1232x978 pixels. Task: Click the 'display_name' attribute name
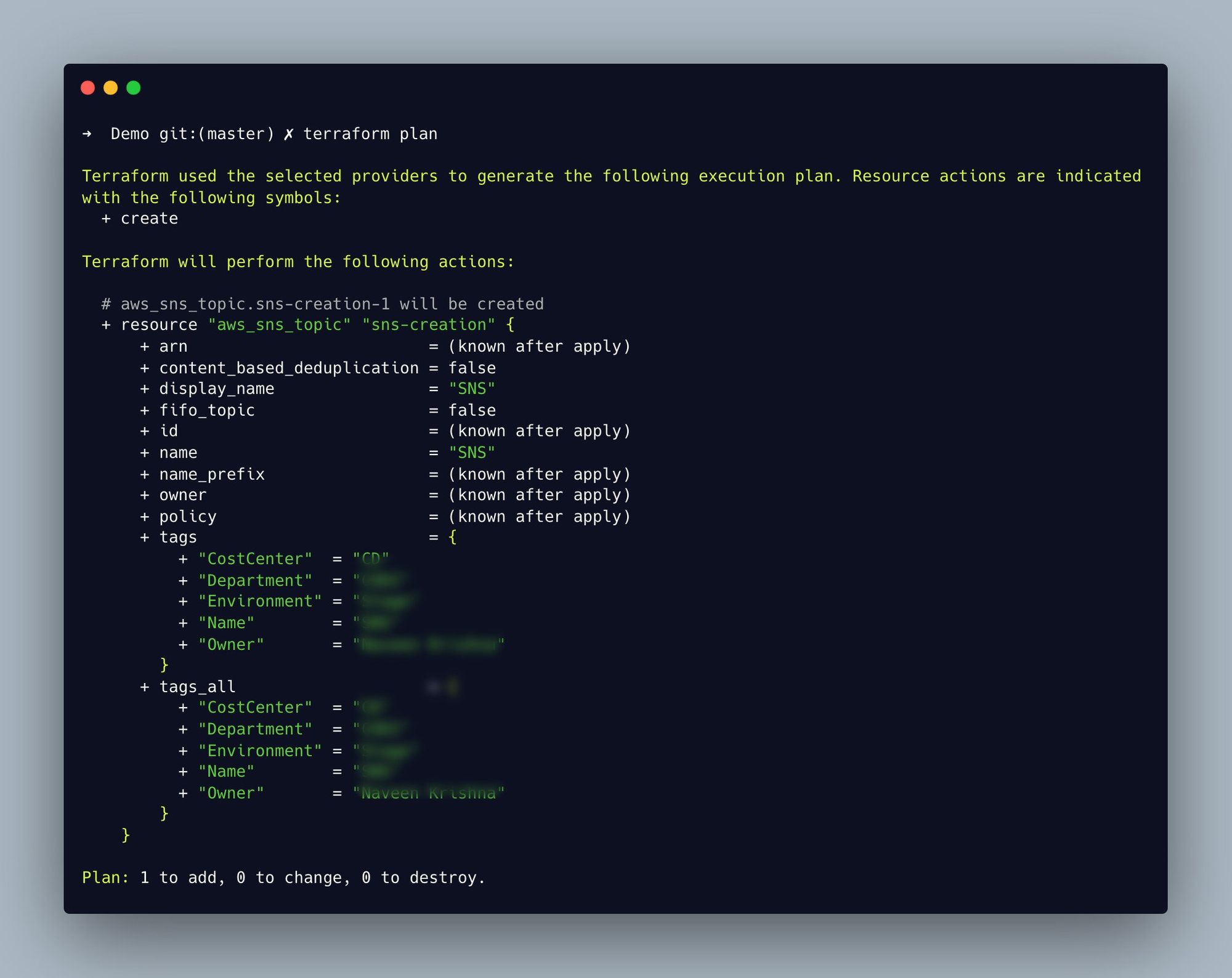coord(217,389)
